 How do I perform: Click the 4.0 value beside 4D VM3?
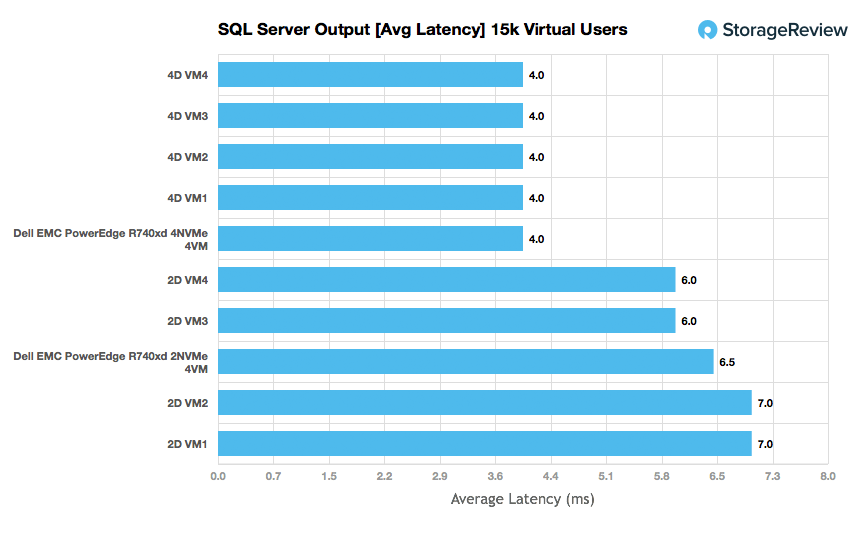537,117
